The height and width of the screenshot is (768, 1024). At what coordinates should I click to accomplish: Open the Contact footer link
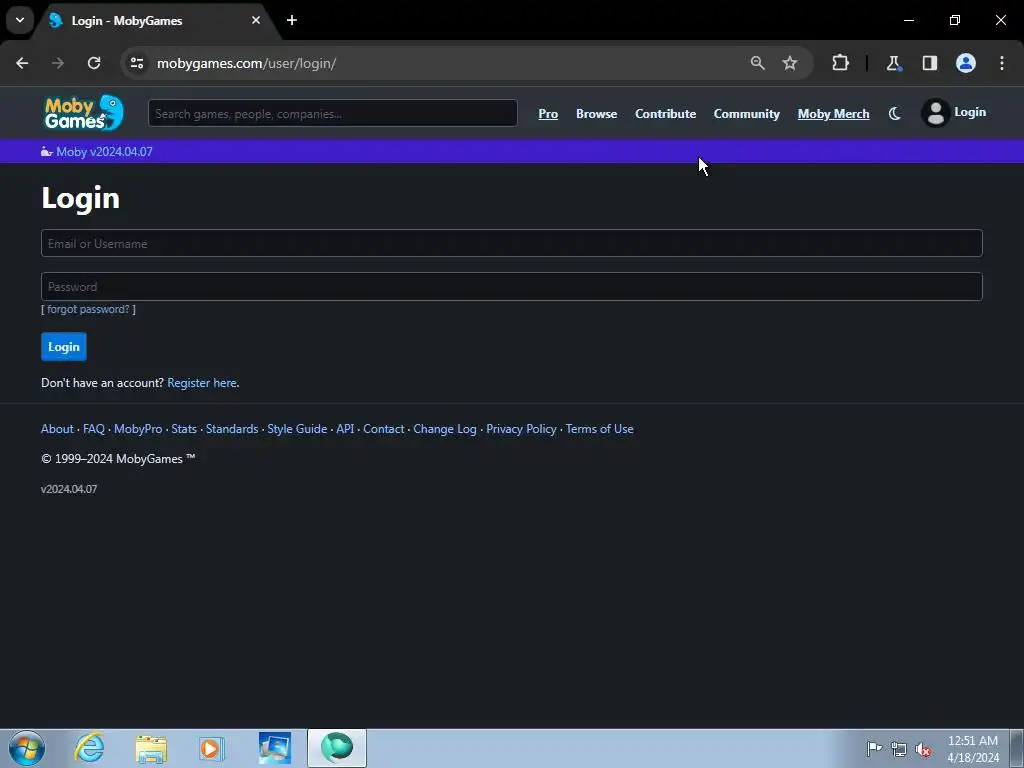383,428
